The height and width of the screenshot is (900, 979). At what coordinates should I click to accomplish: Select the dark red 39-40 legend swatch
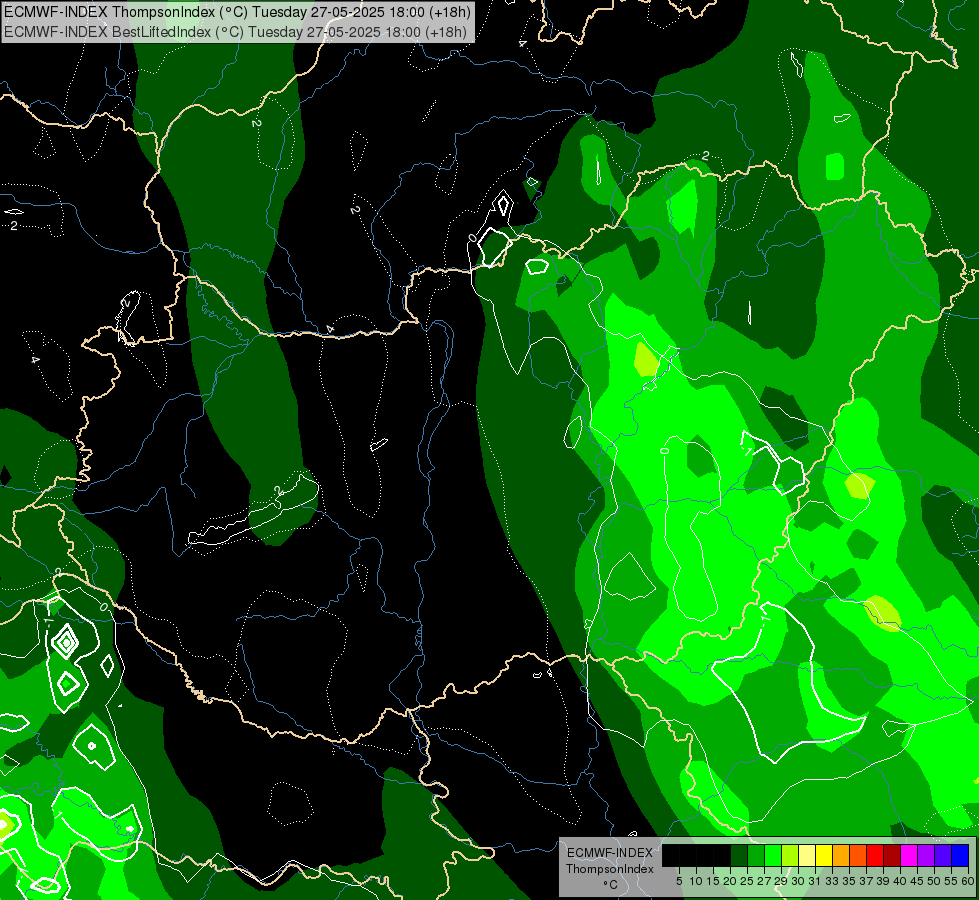pyautogui.click(x=892, y=855)
